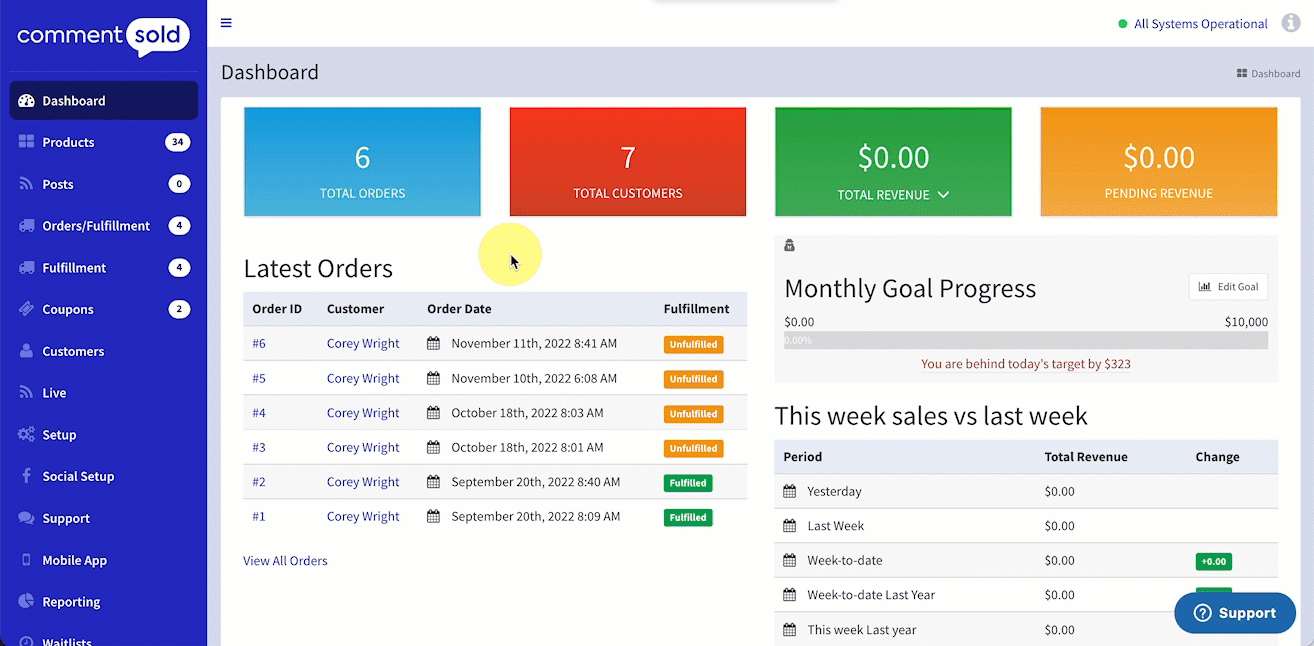
Task: Open order #6 link
Action: coord(259,344)
